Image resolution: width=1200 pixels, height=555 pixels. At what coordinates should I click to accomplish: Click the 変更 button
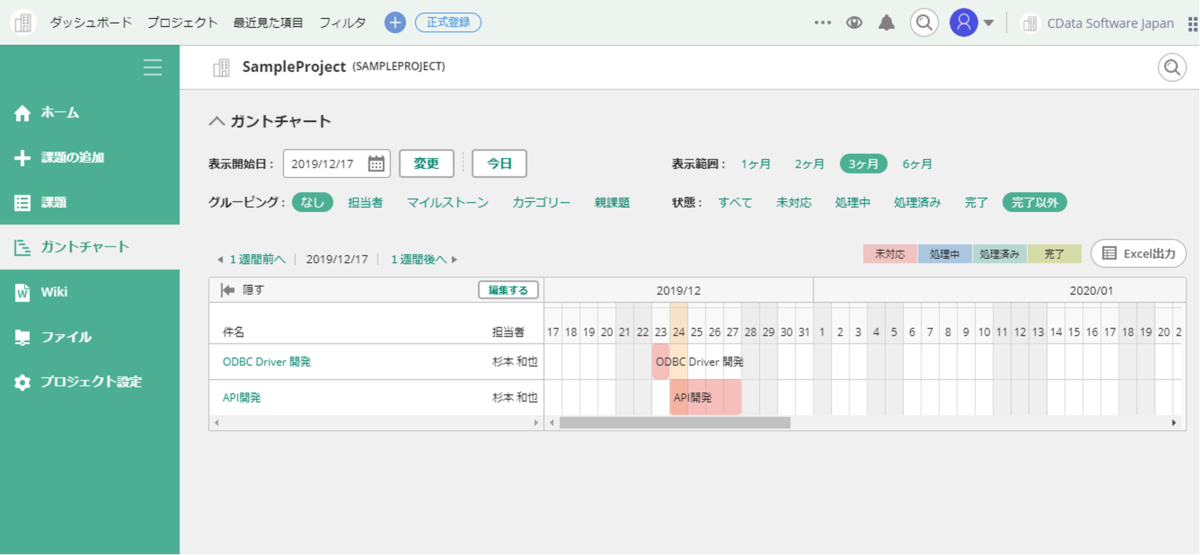pyautogui.click(x=427, y=163)
